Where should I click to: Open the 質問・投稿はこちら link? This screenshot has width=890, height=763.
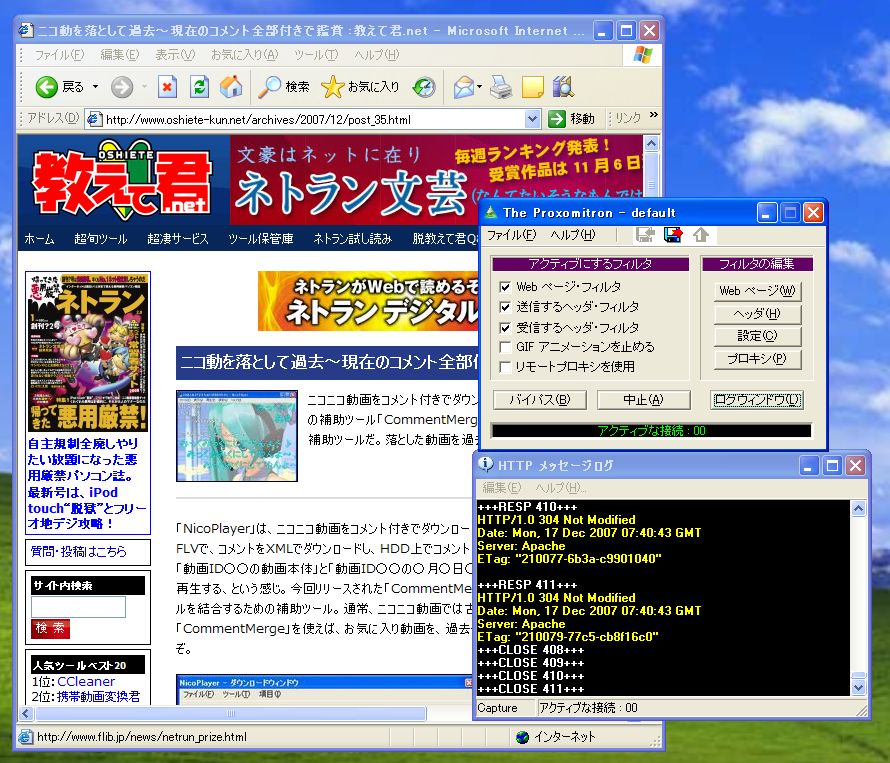[x=78, y=551]
